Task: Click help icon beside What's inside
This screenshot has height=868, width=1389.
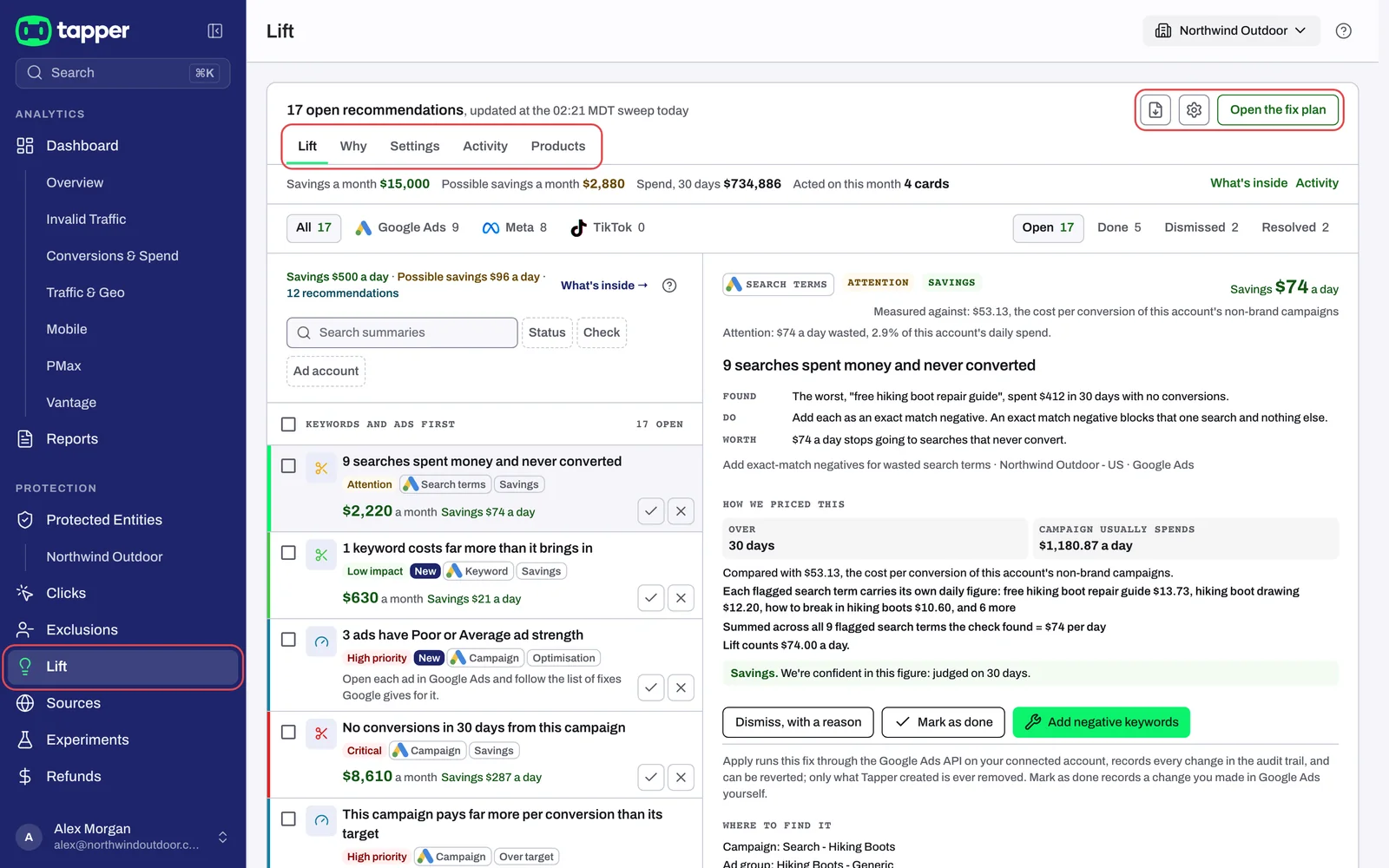Action: tap(669, 286)
